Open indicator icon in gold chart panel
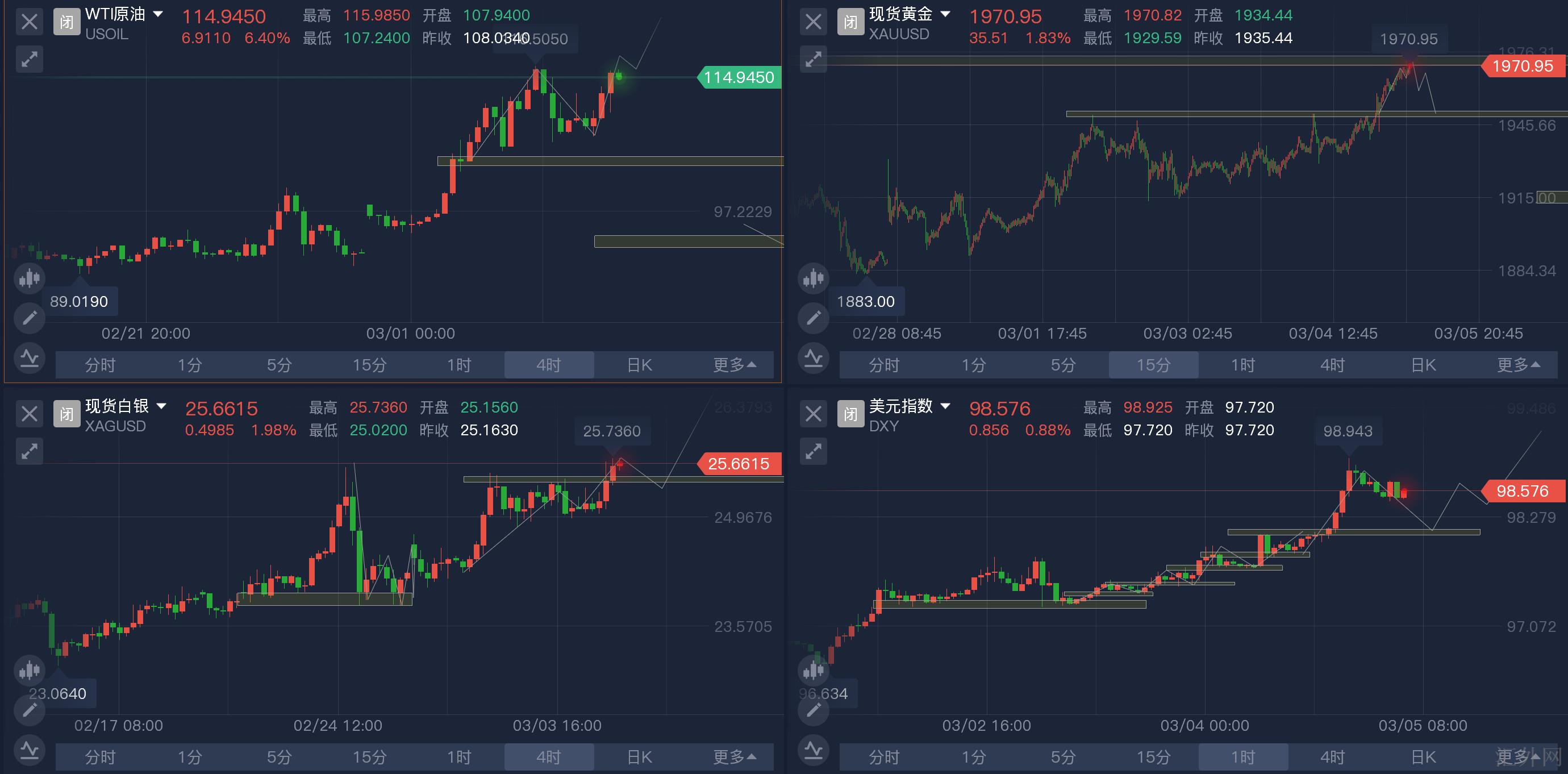Viewport: 1568px width, 774px height. [x=813, y=357]
